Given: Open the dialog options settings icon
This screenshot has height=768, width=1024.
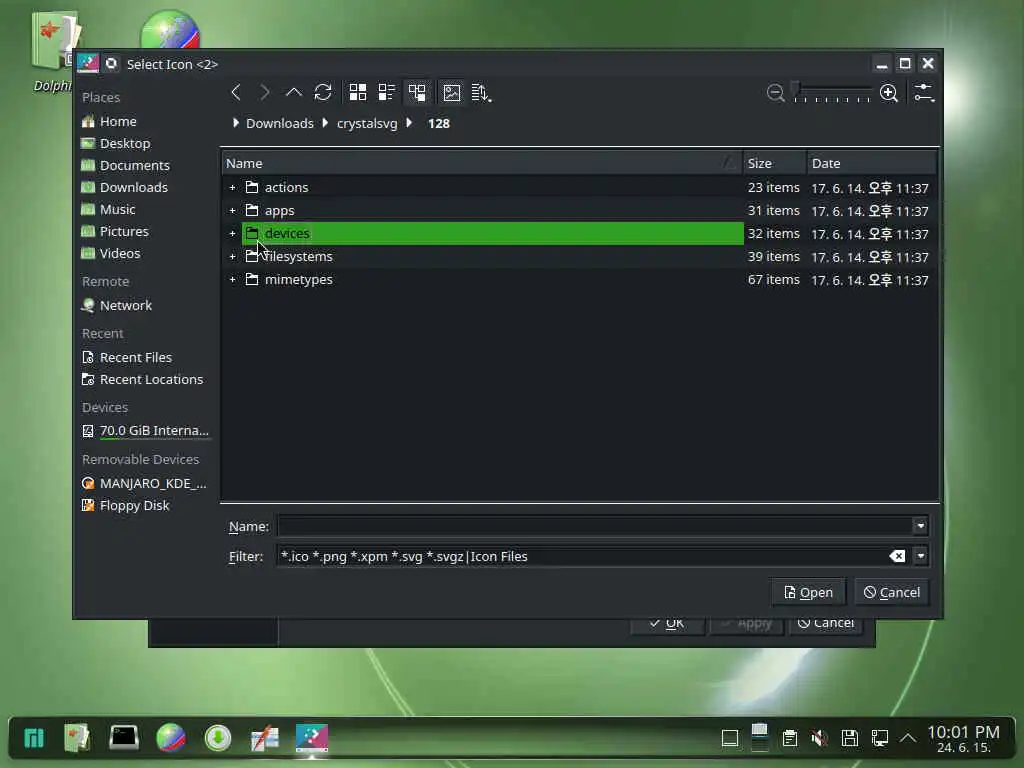Looking at the screenshot, I should tap(924, 92).
